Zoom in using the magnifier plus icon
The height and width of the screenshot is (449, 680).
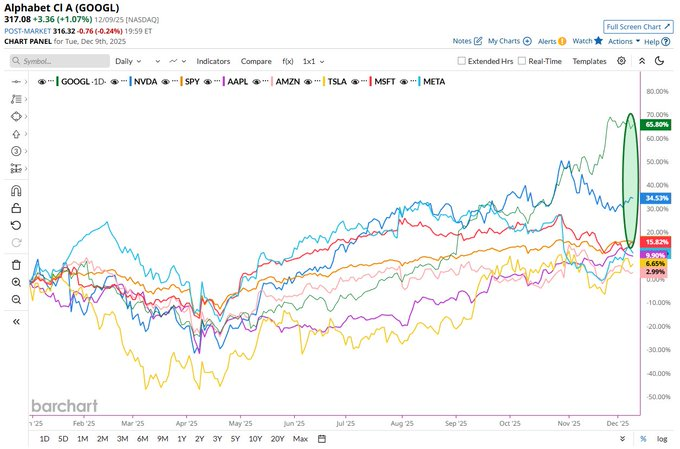coord(16,283)
